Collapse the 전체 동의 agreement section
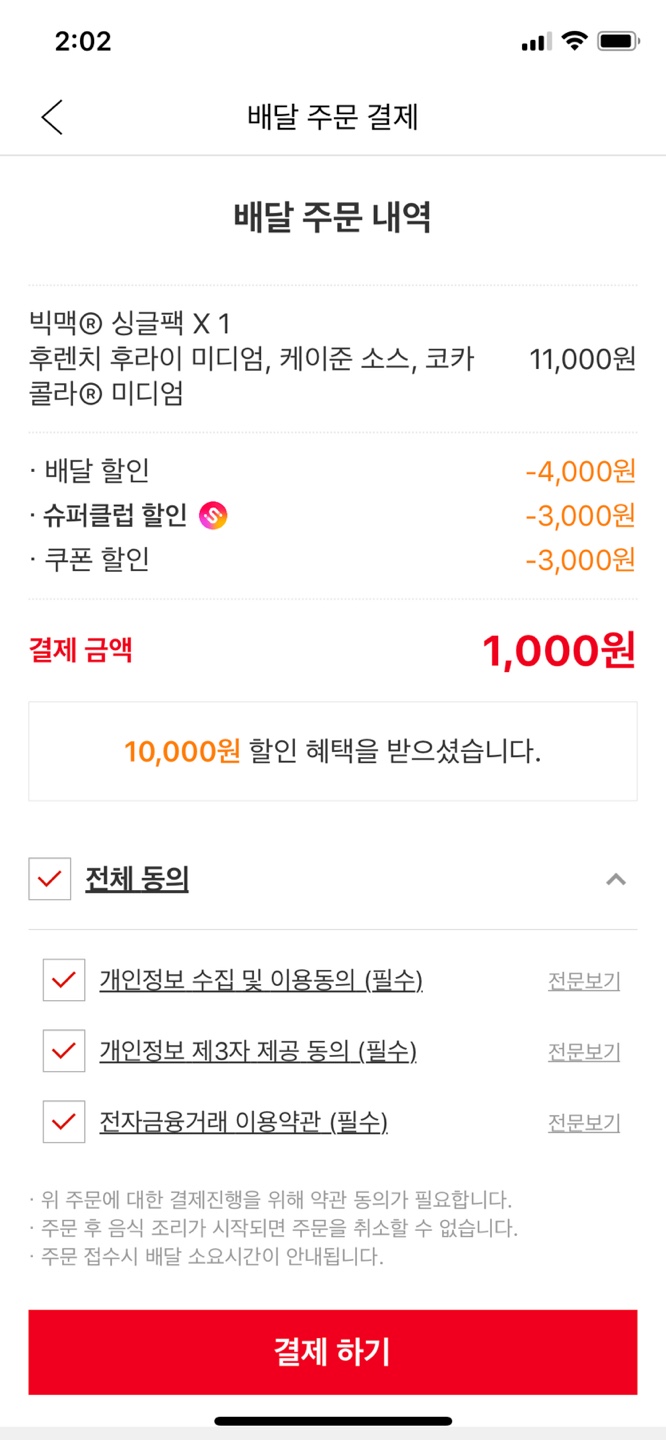666x1440 pixels. (616, 880)
